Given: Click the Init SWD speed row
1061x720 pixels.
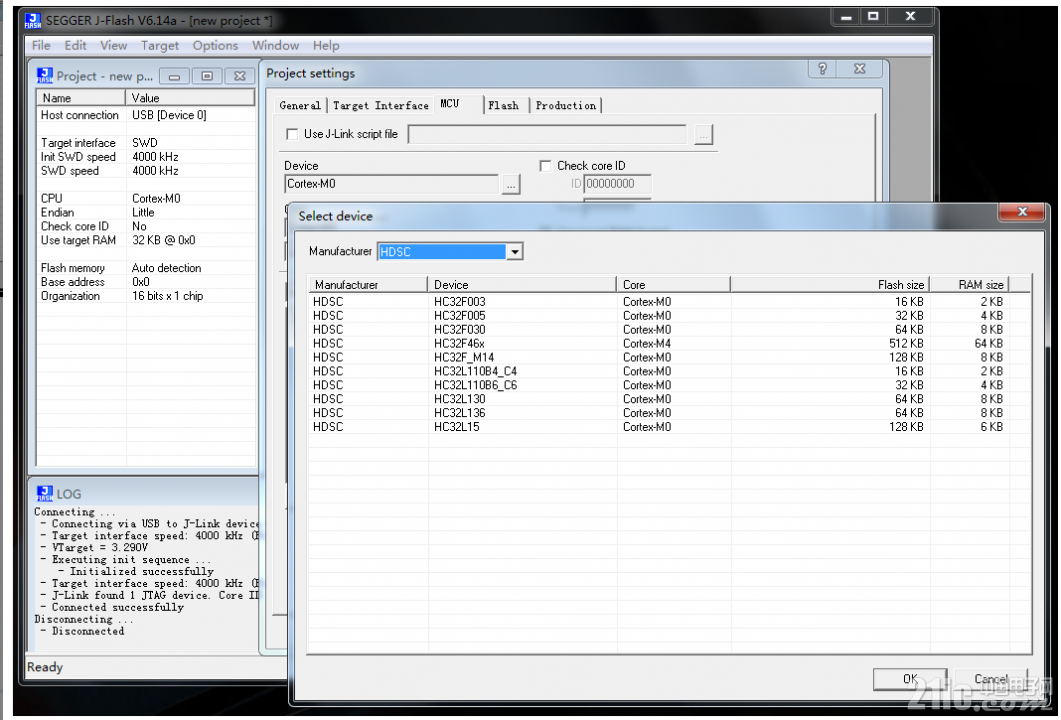Looking at the screenshot, I should click(146, 157).
